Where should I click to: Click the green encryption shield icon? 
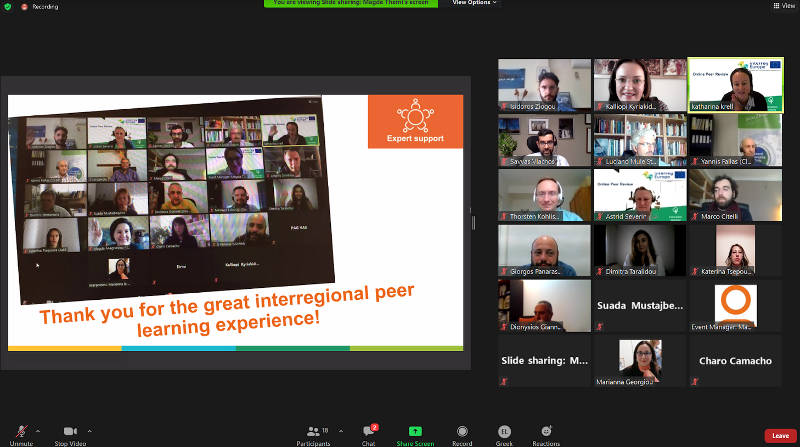coord(9,6)
